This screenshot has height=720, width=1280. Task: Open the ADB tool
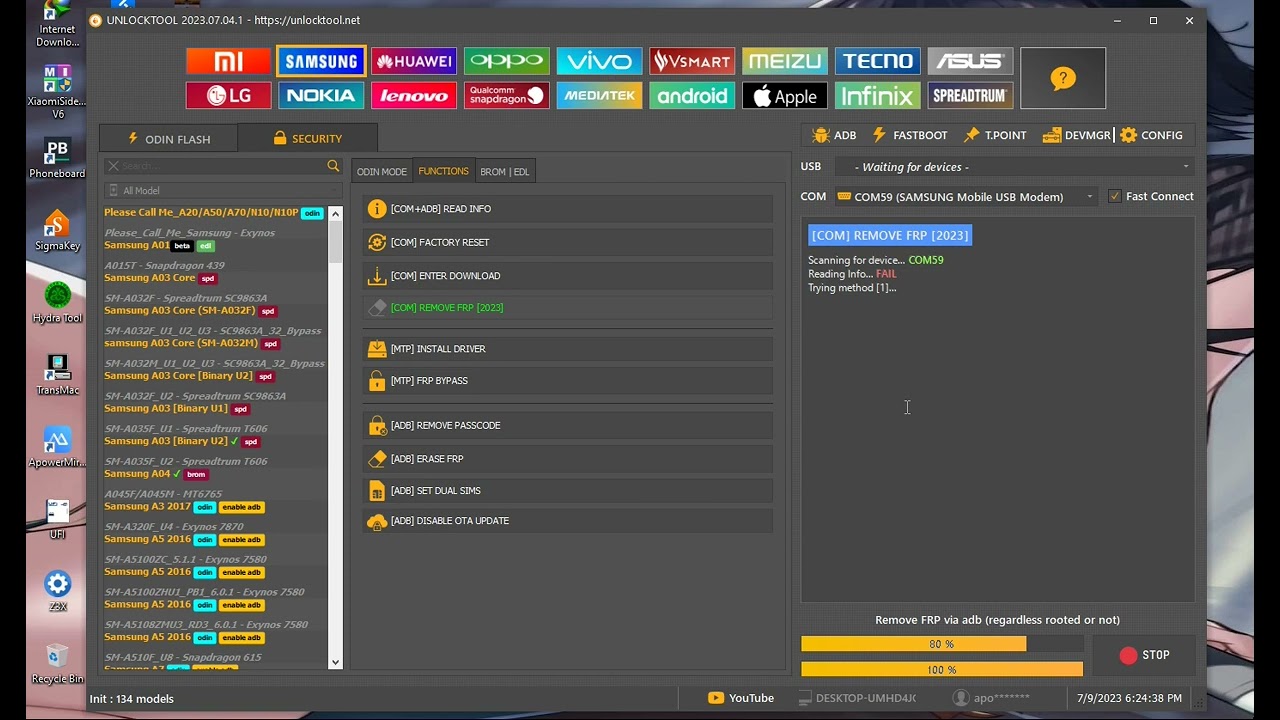pos(834,135)
